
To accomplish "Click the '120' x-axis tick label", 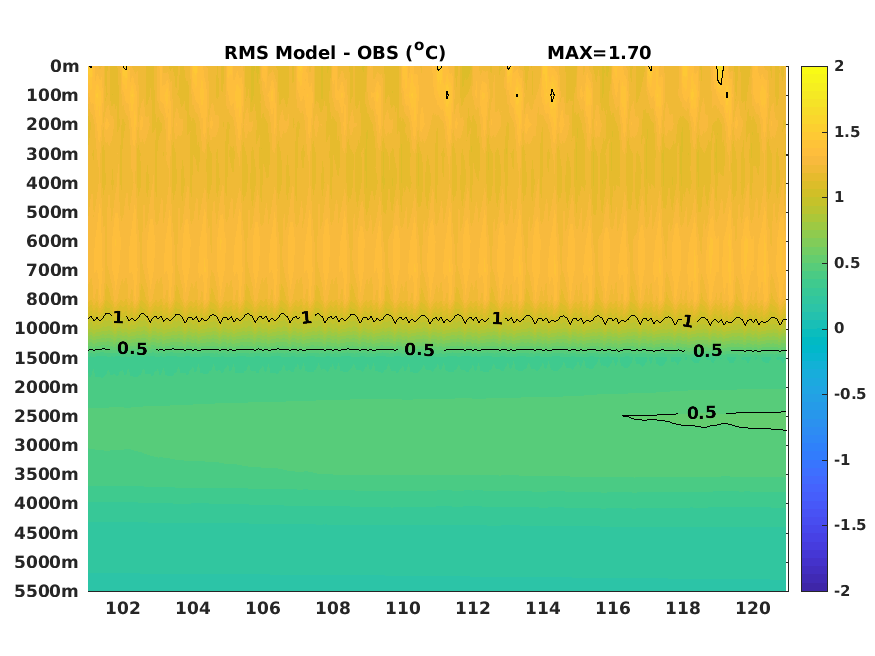I will point(753,608).
